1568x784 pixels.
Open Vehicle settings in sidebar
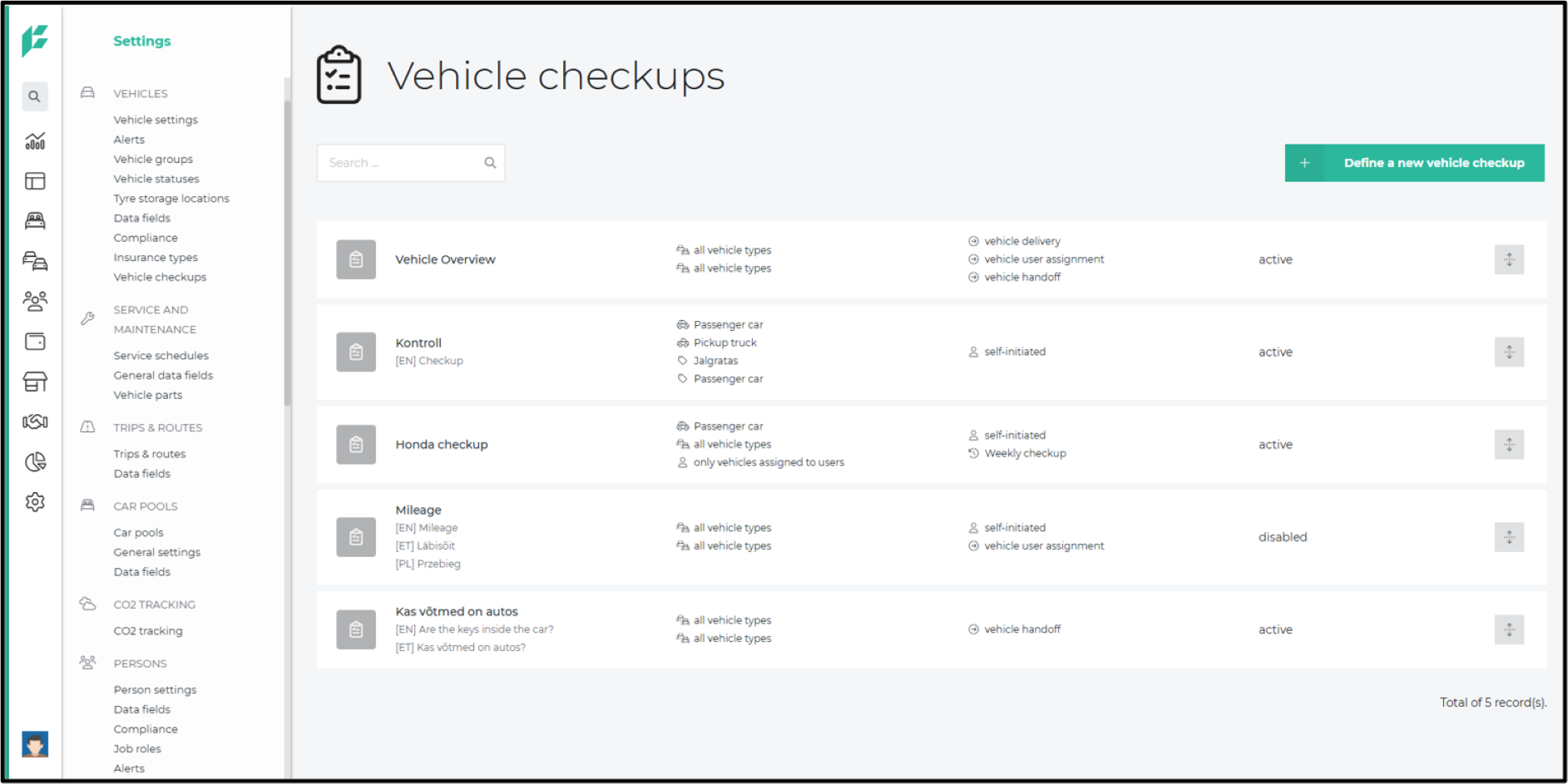tap(156, 120)
